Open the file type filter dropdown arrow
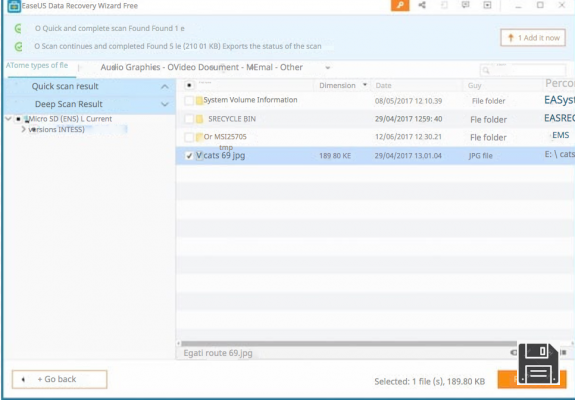Image resolution: width=575 pixels, height=400 pixels. pos(328,67)
